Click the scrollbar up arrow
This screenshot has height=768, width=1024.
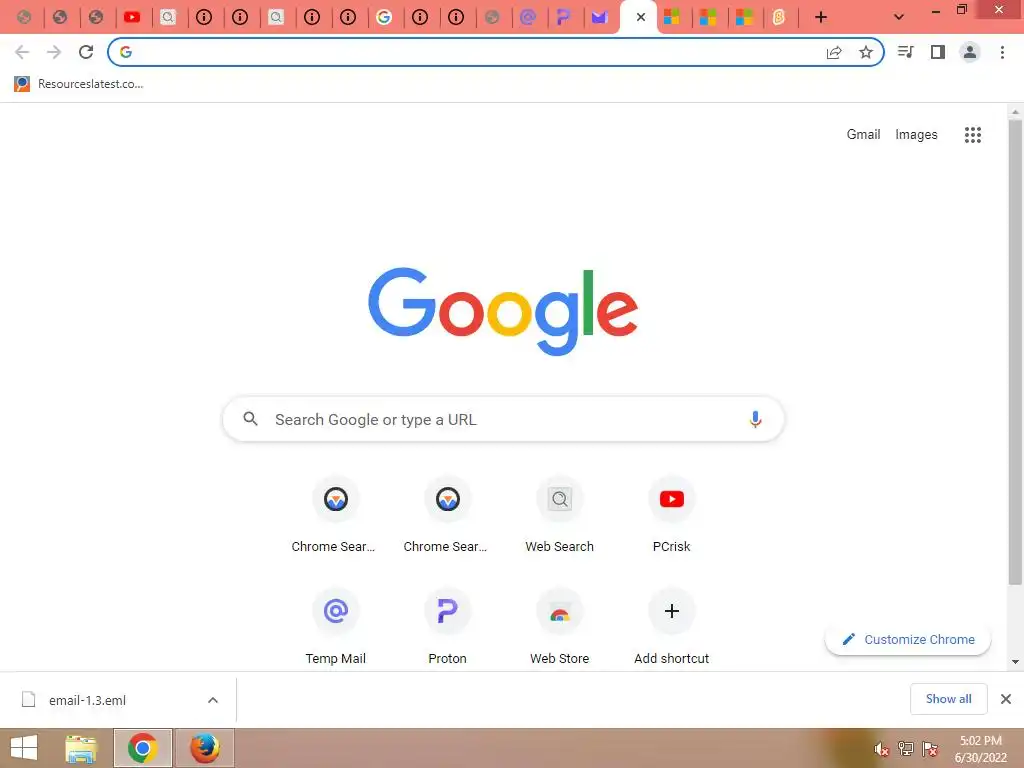(x=1015, y=112)
